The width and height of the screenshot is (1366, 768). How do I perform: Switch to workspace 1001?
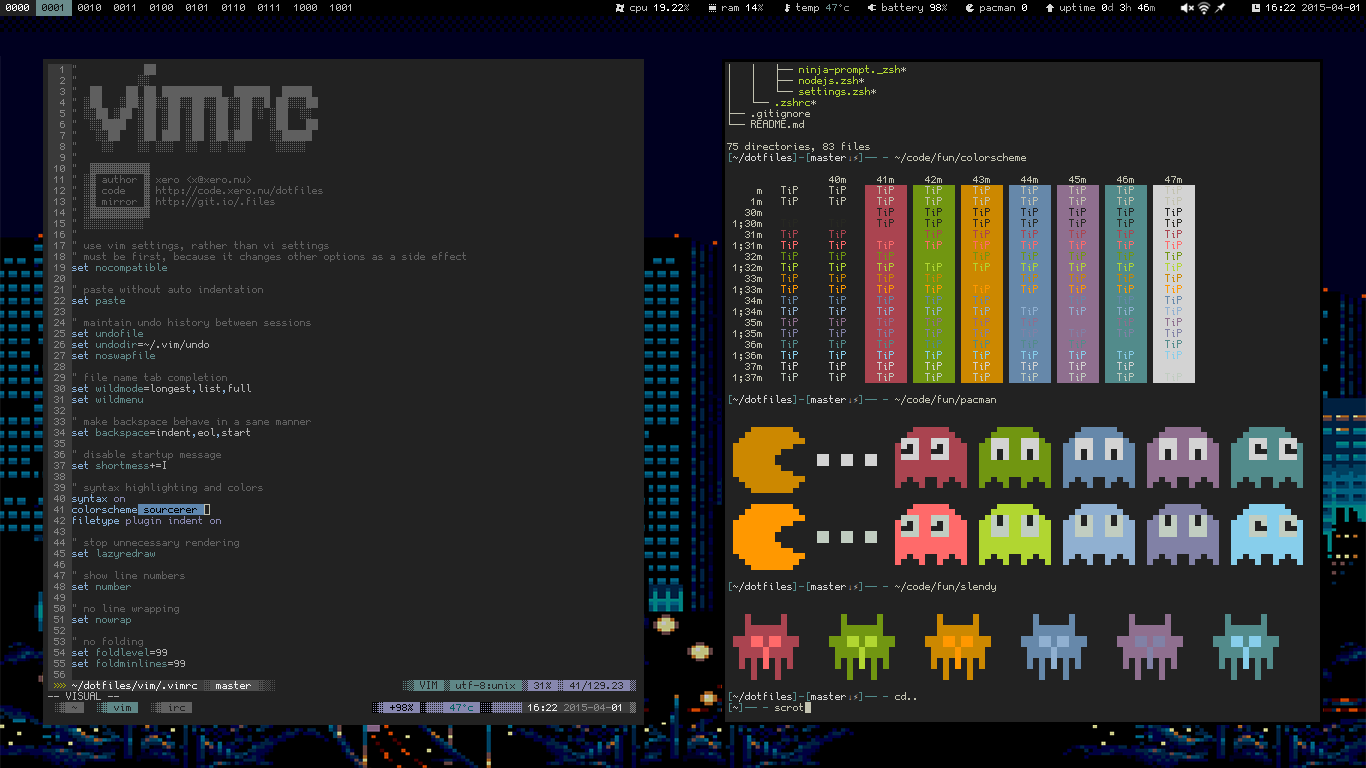[342, 8]
